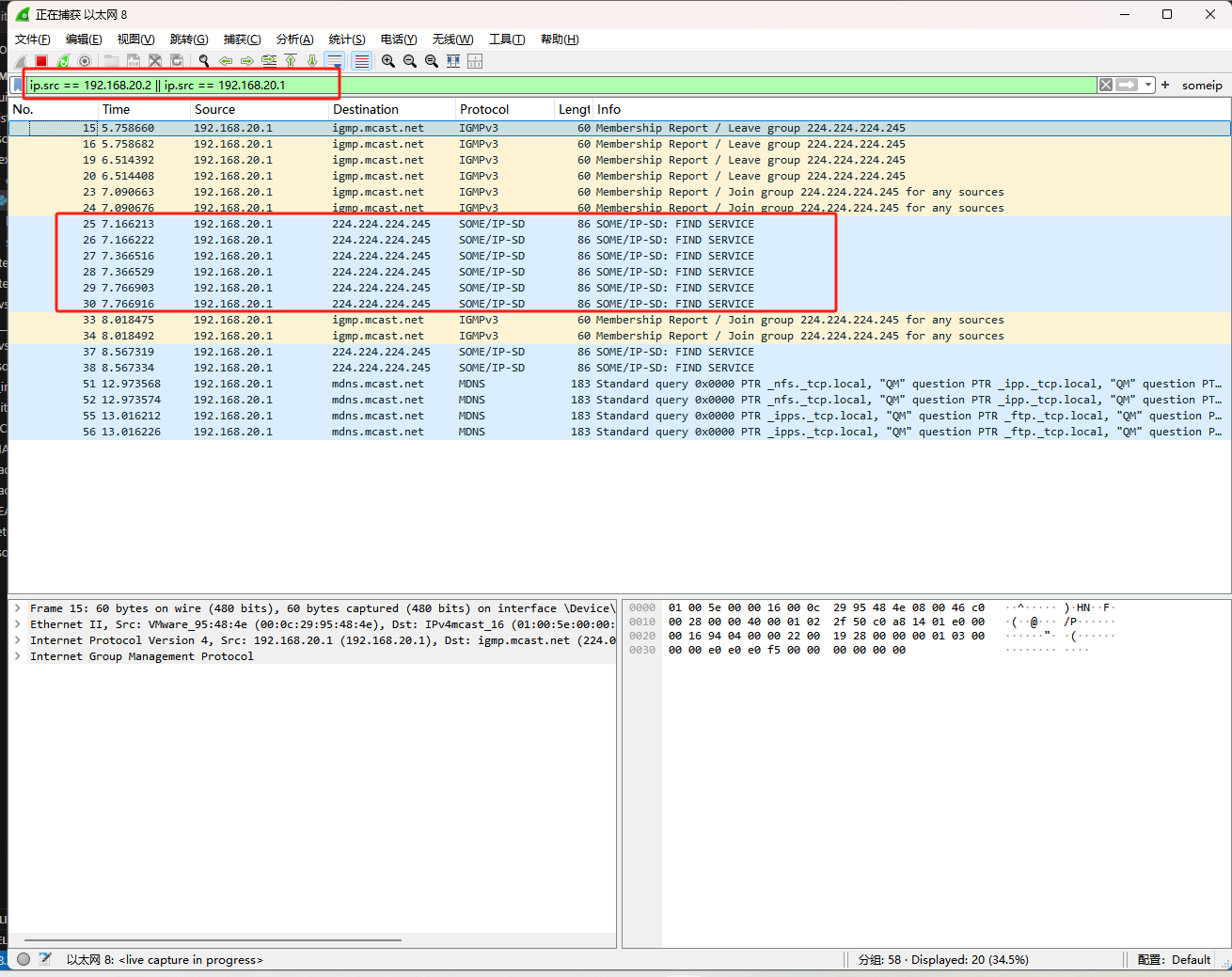The height and width of the screenshot is (977, 1232).
Task: Sort by the Time column header
Action: [145, 109]
